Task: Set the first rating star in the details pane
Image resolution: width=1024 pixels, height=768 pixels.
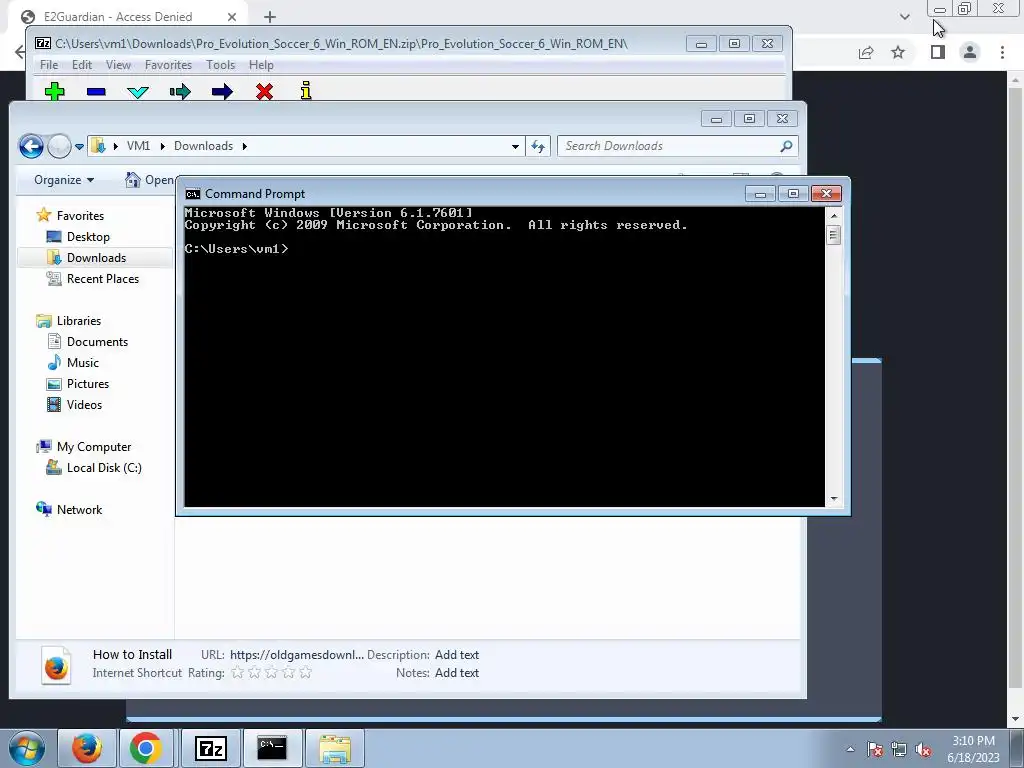Action: [238, 672]
